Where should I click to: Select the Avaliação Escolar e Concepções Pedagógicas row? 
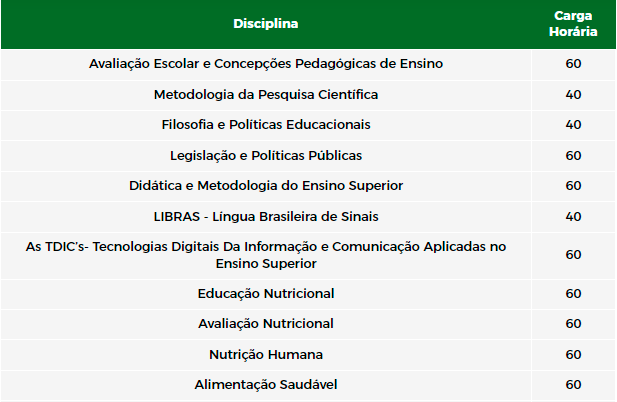pos(308,65)
